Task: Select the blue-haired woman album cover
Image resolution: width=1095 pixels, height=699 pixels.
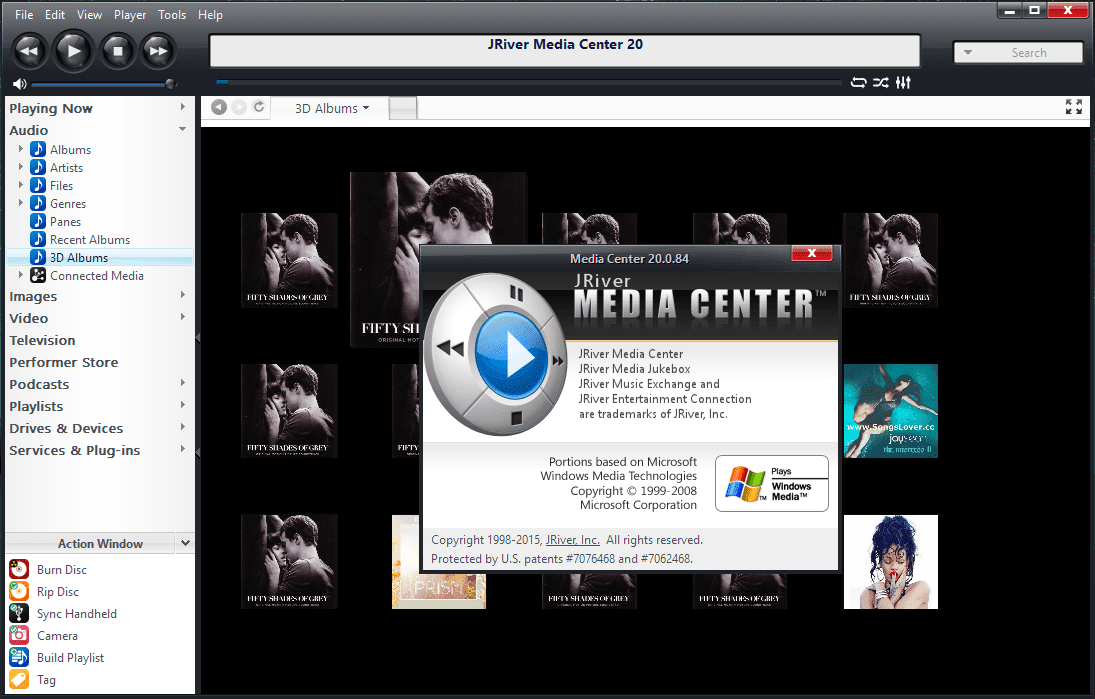Action: (890, 562)
